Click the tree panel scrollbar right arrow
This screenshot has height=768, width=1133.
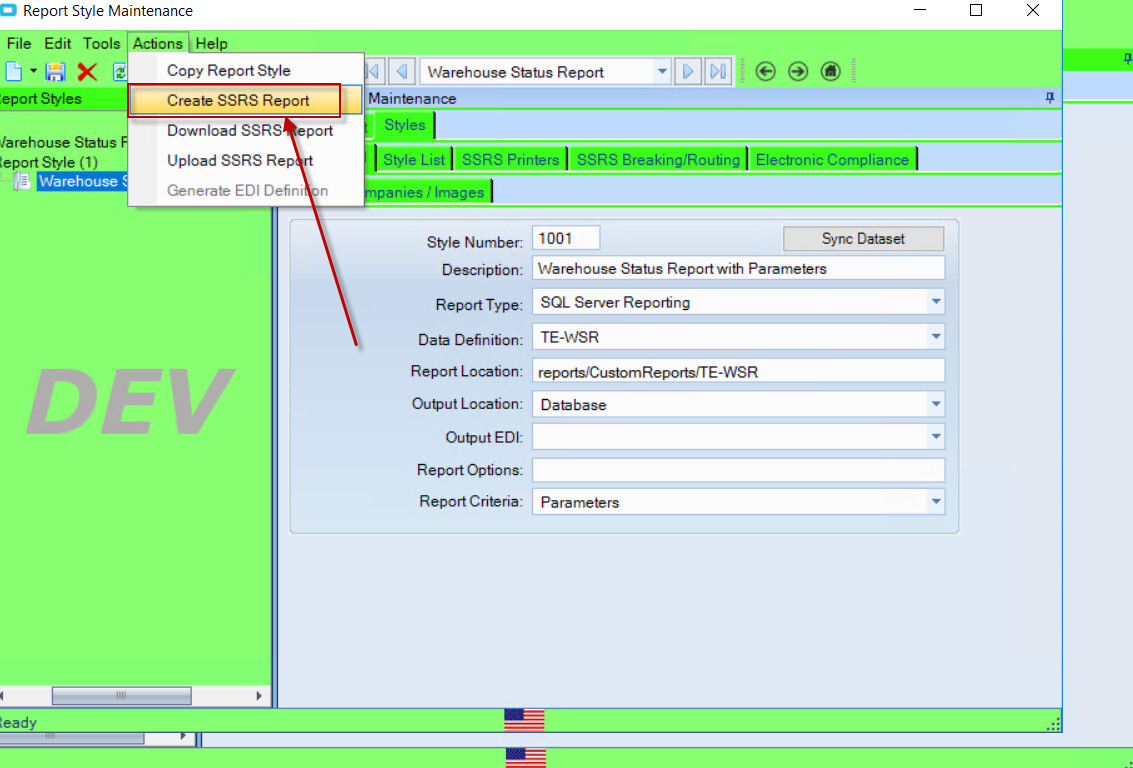click(x=259, y=696)
